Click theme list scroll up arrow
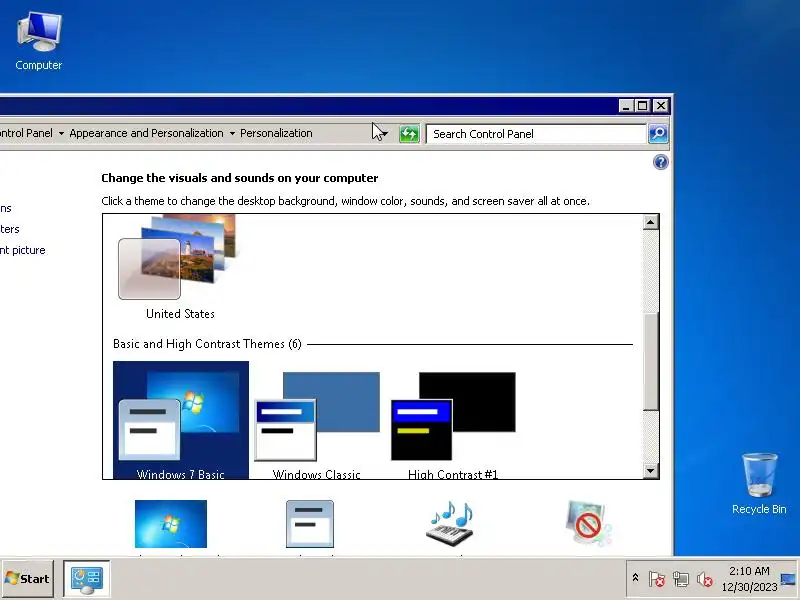 point(650,222)
